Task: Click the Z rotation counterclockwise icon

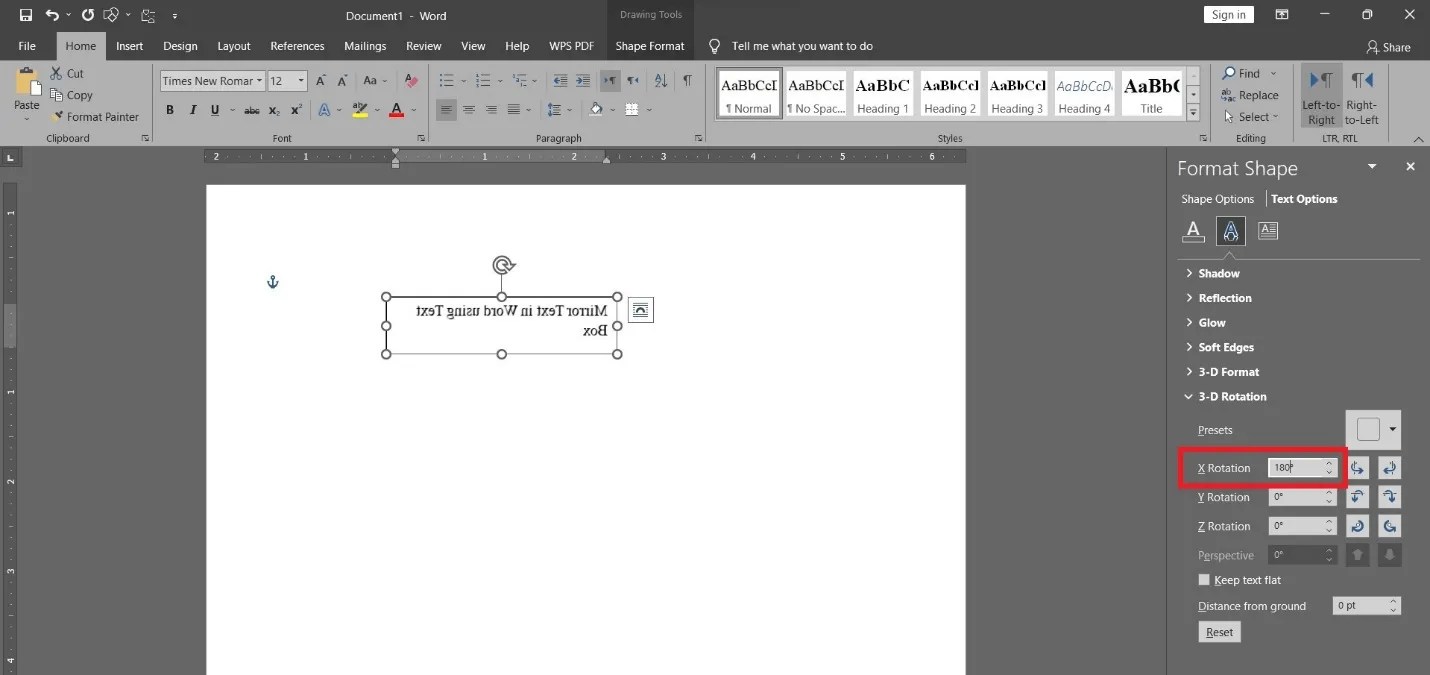Action: click(x=1357, y=525)
